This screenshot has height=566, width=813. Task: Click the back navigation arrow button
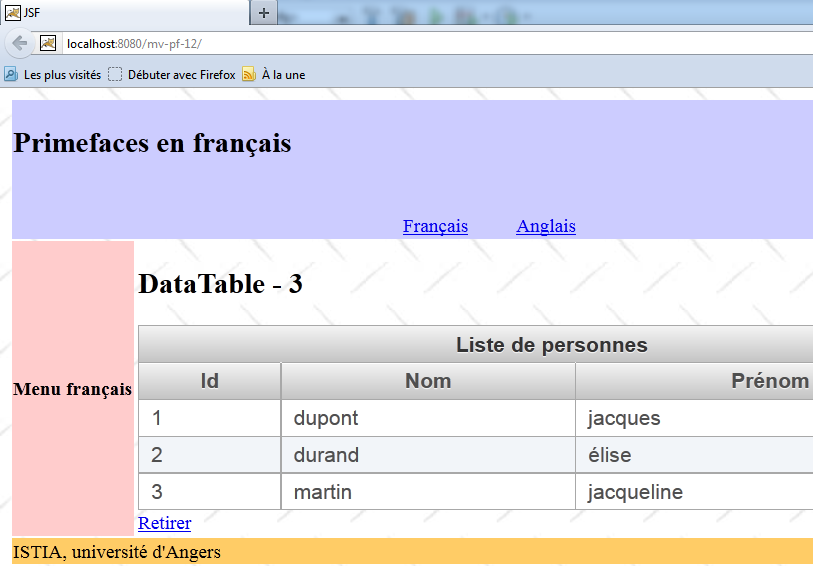[x=19, y=43]
